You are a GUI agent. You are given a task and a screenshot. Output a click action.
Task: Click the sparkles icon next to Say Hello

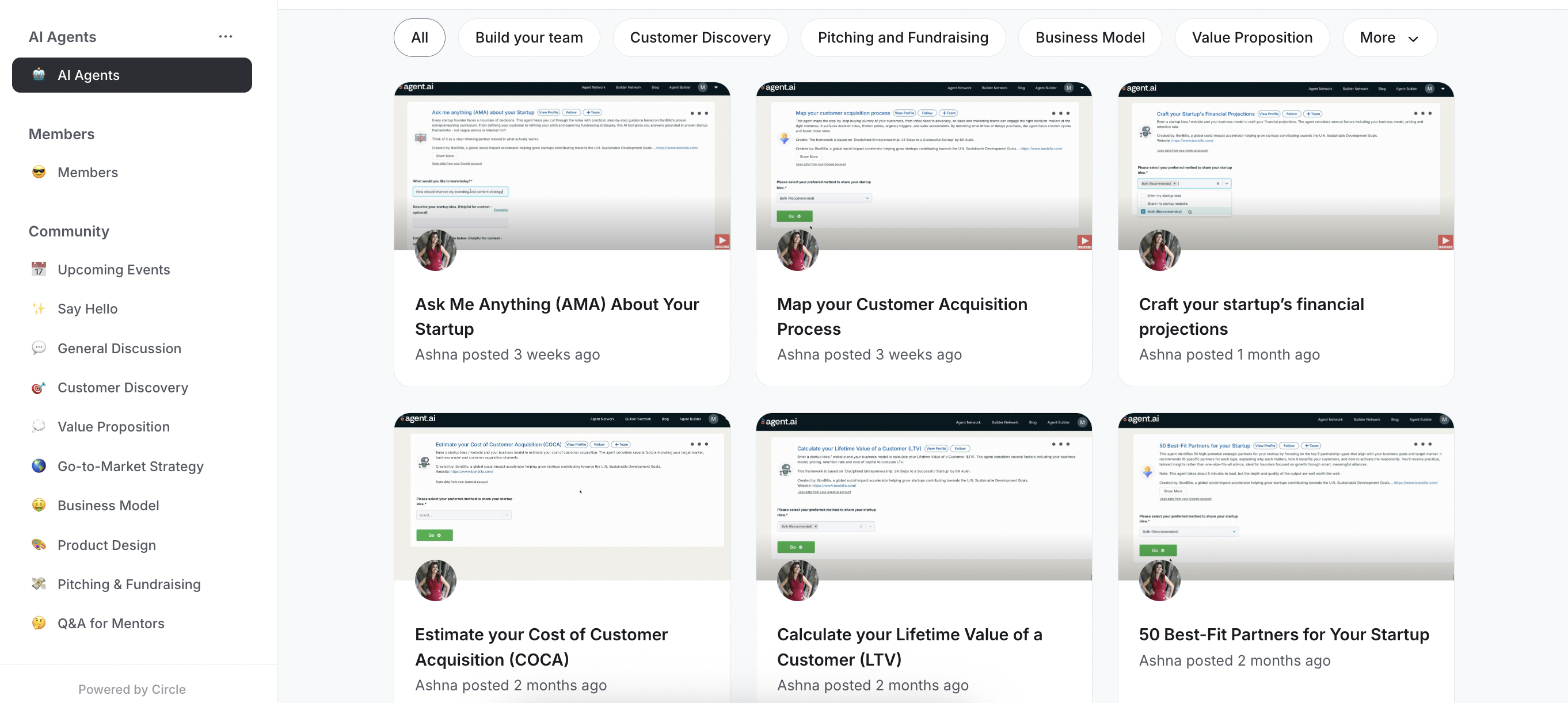click(39, 308)
